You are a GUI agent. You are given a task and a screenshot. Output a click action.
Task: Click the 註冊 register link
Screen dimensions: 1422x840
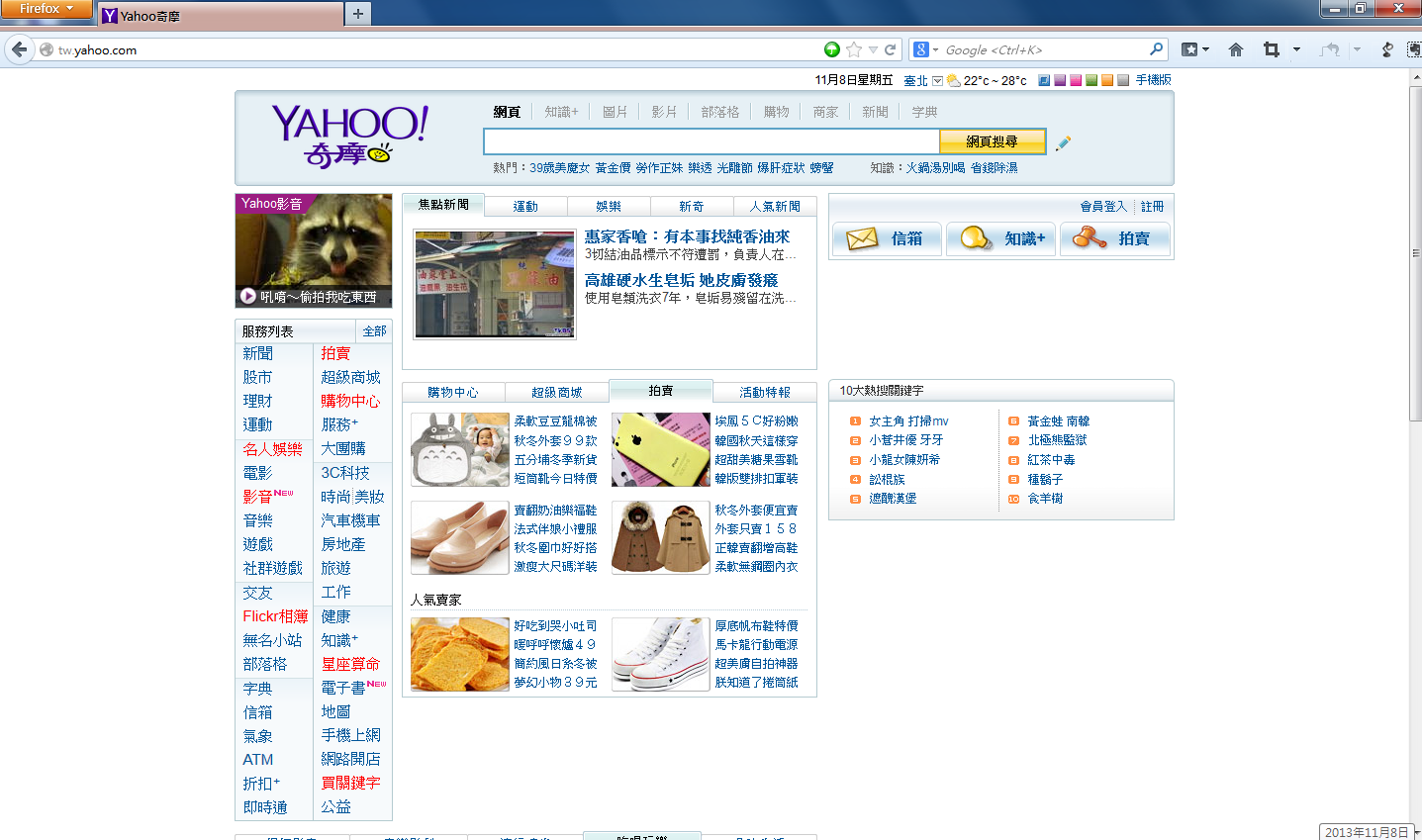pyautogui.click(x=1152, y=206)
